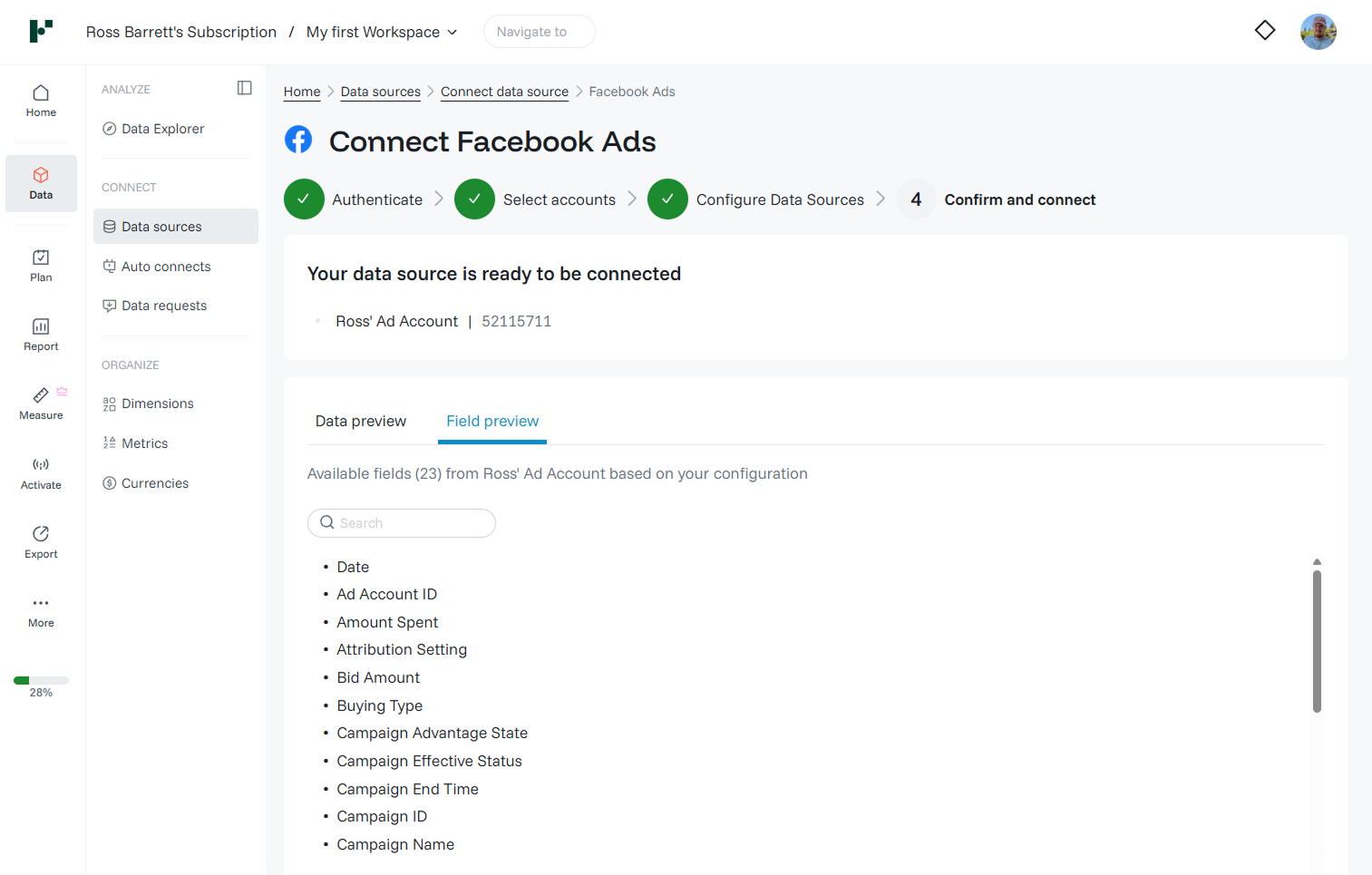Open the Plan section in left rail
Viewport: 1372px width, 875px height.
point(41,267)
